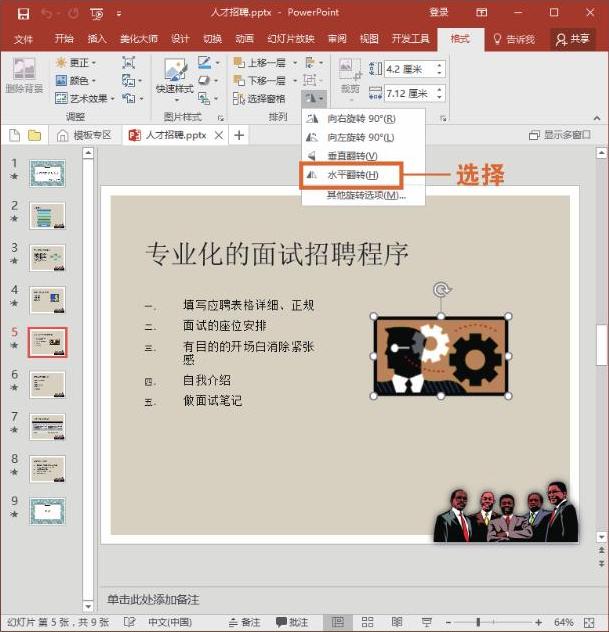Increase picture height with the up spinner

click(440, 65)
